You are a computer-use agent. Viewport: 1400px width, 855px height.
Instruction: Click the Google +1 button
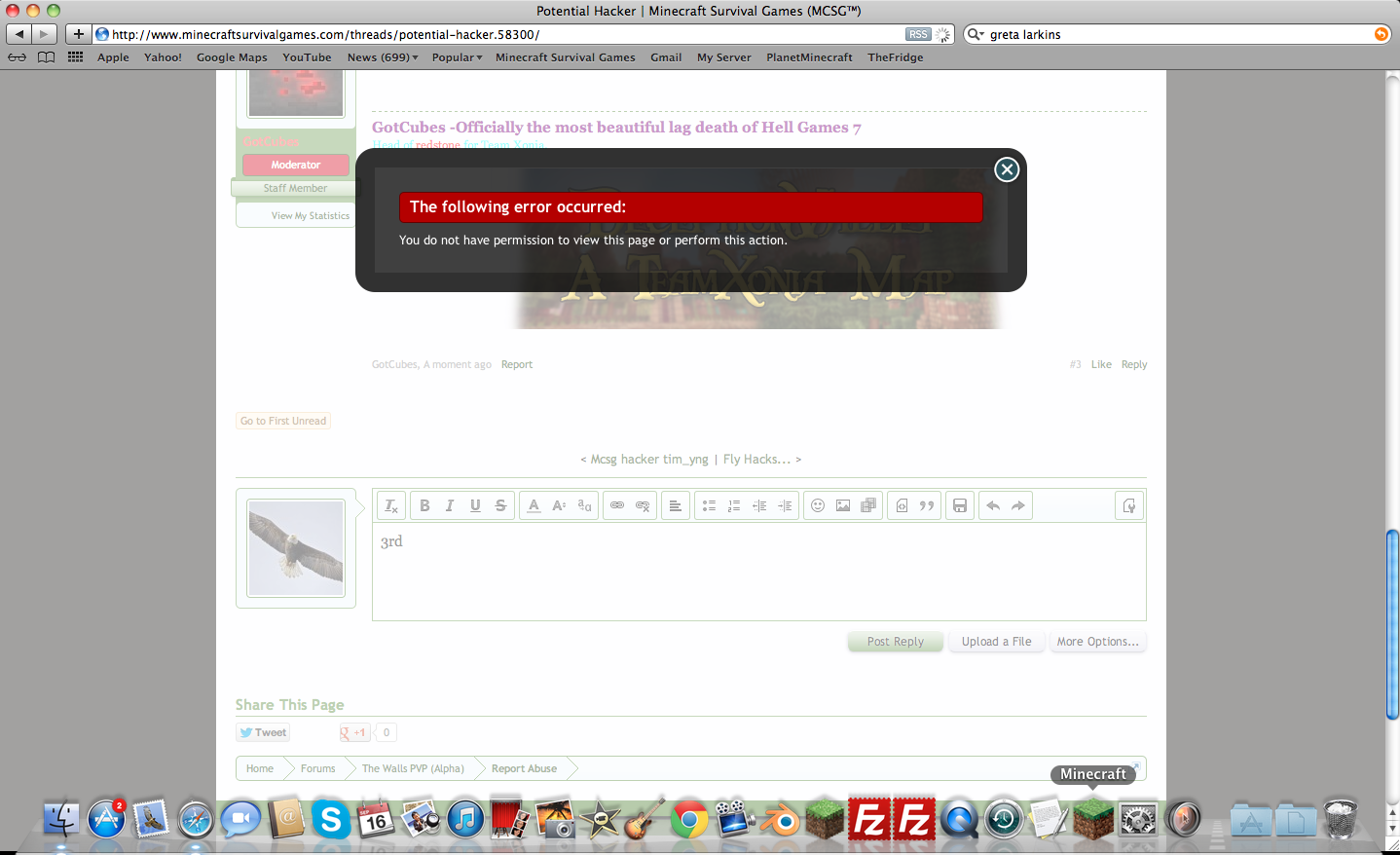point(354,732)
